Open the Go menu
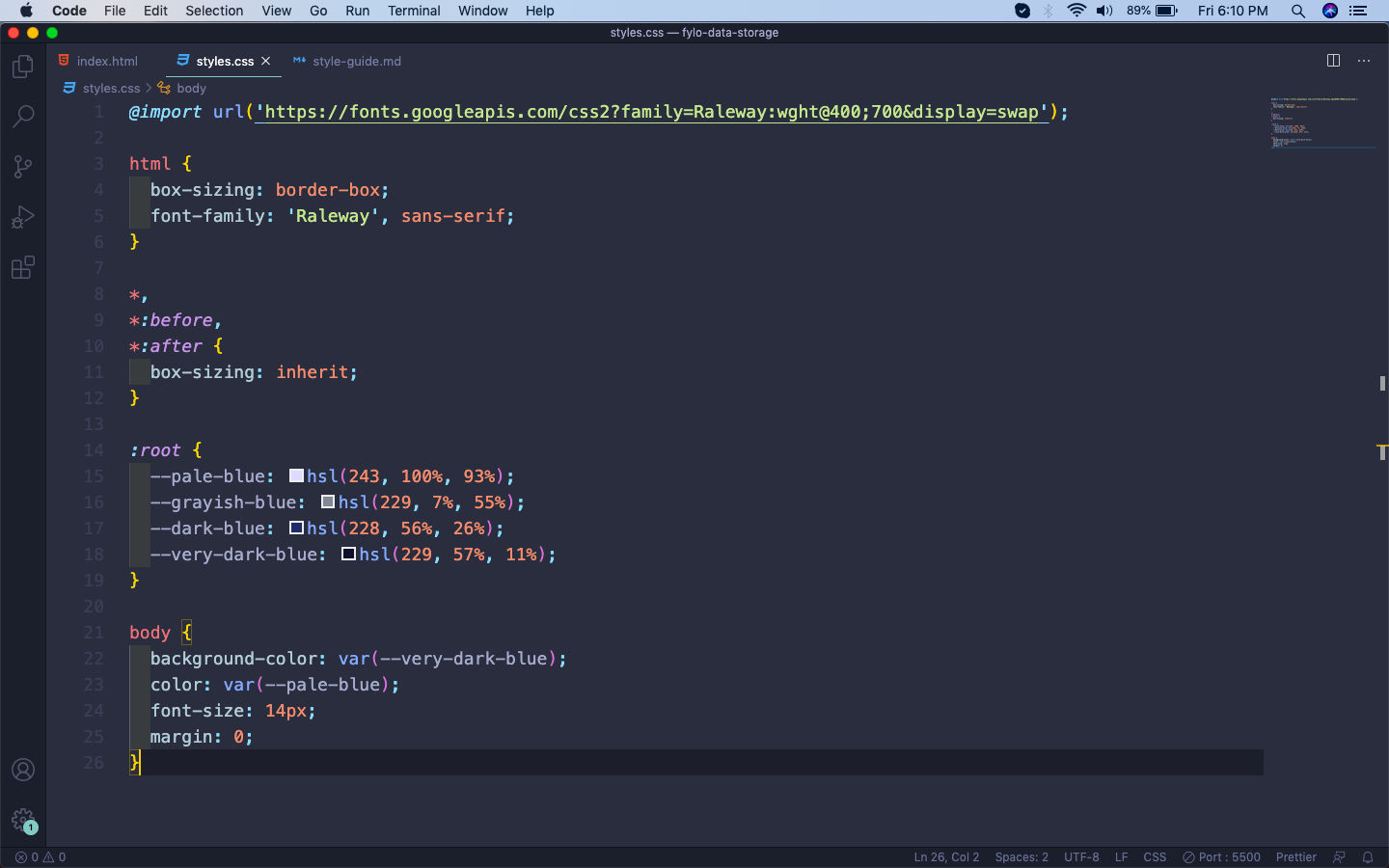 coord(318,11)
